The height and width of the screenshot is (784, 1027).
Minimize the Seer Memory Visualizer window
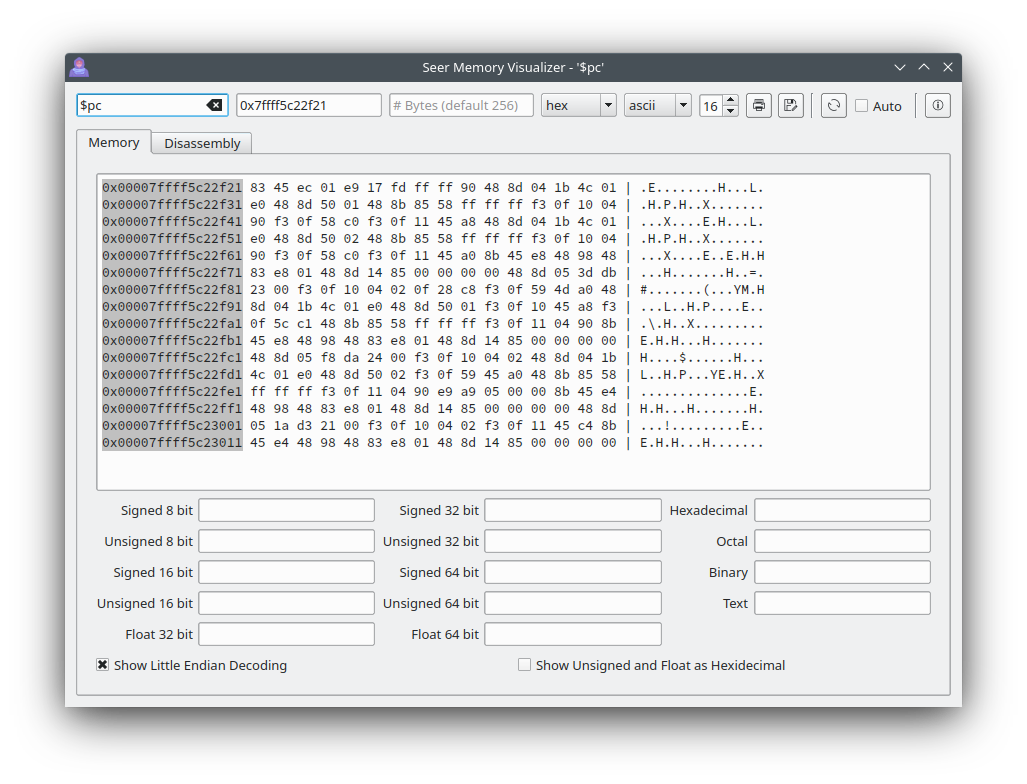click(900, 67)
